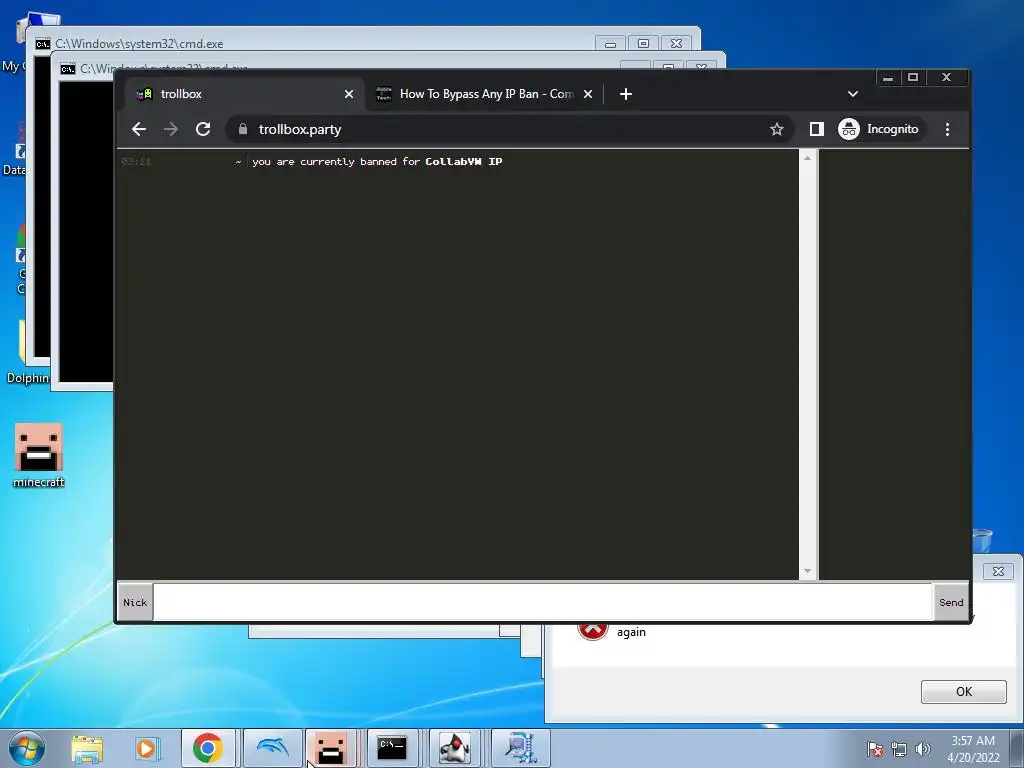
Task: Close the trollbox tab
Action: (349, 94)
